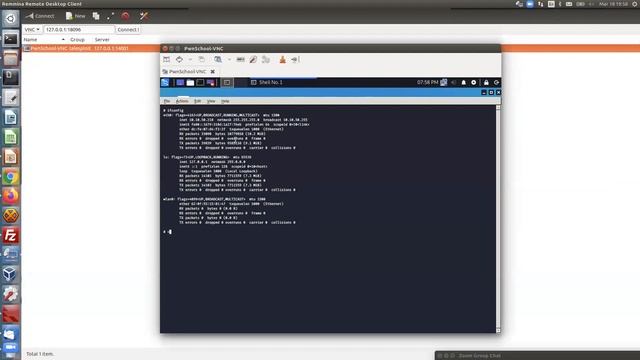Open Ubuntu Dash search from launcher
Viewport: 640px width, 360px height.
tap(11, 18)
